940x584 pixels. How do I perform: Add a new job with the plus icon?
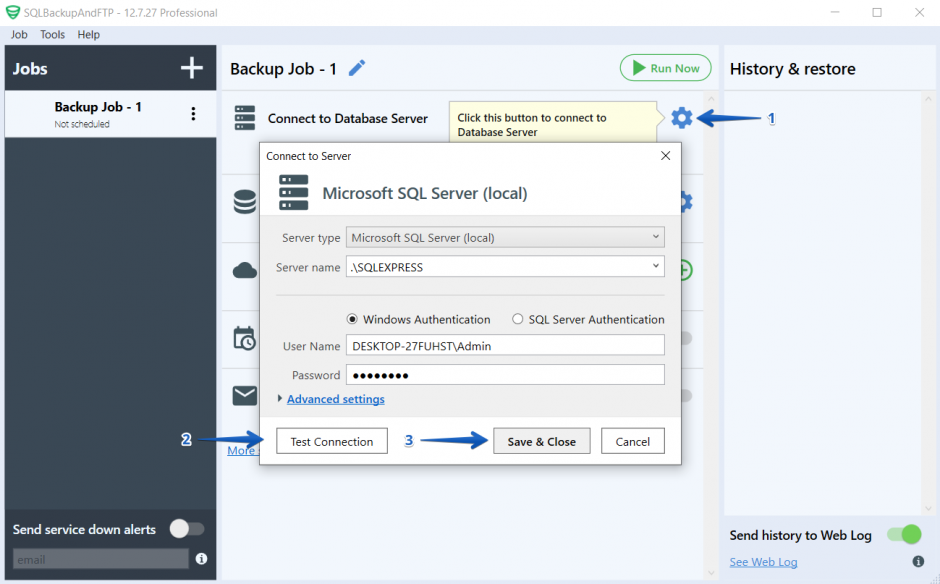coord(192,68)
